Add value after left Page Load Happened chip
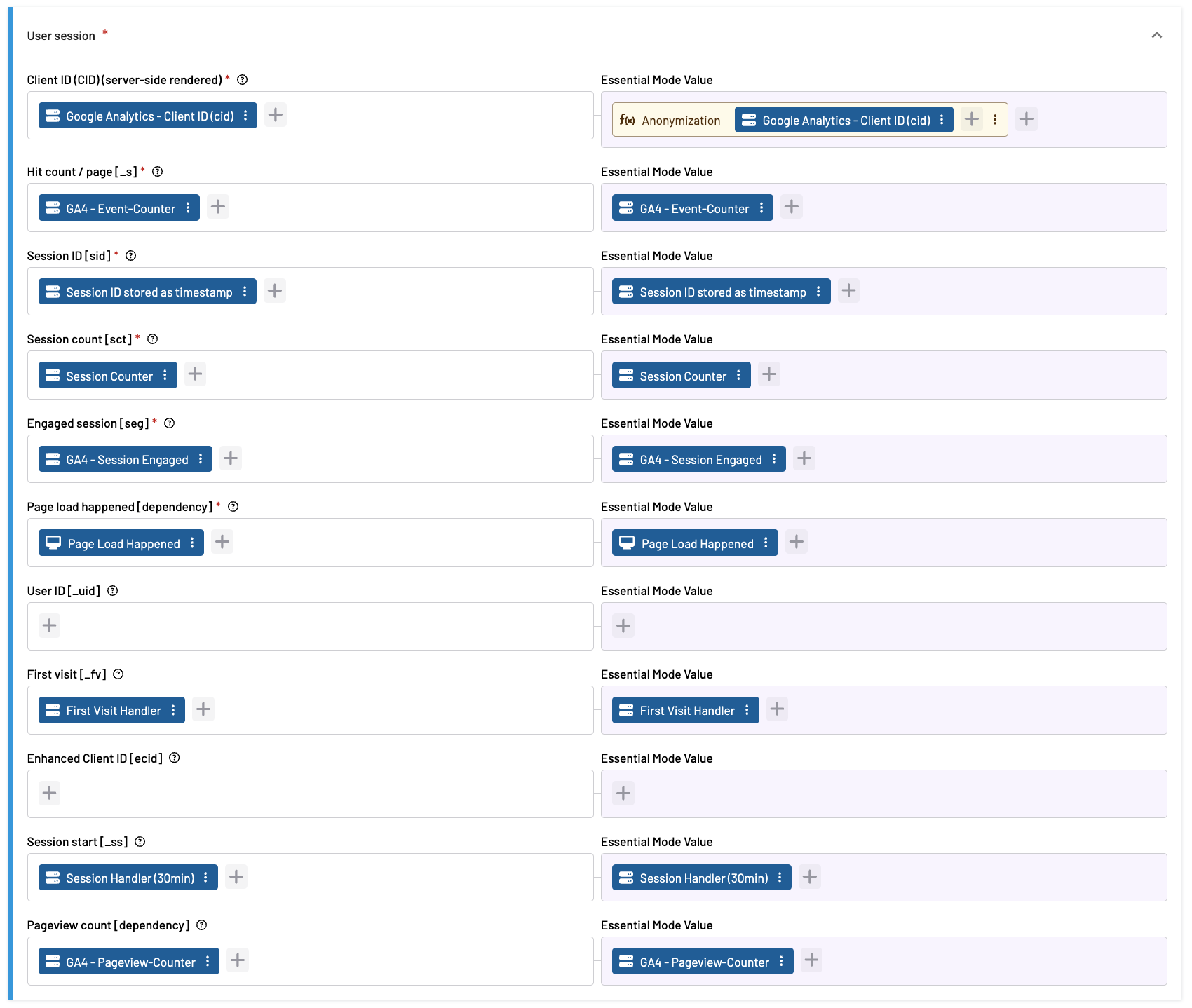 (222, 542)
